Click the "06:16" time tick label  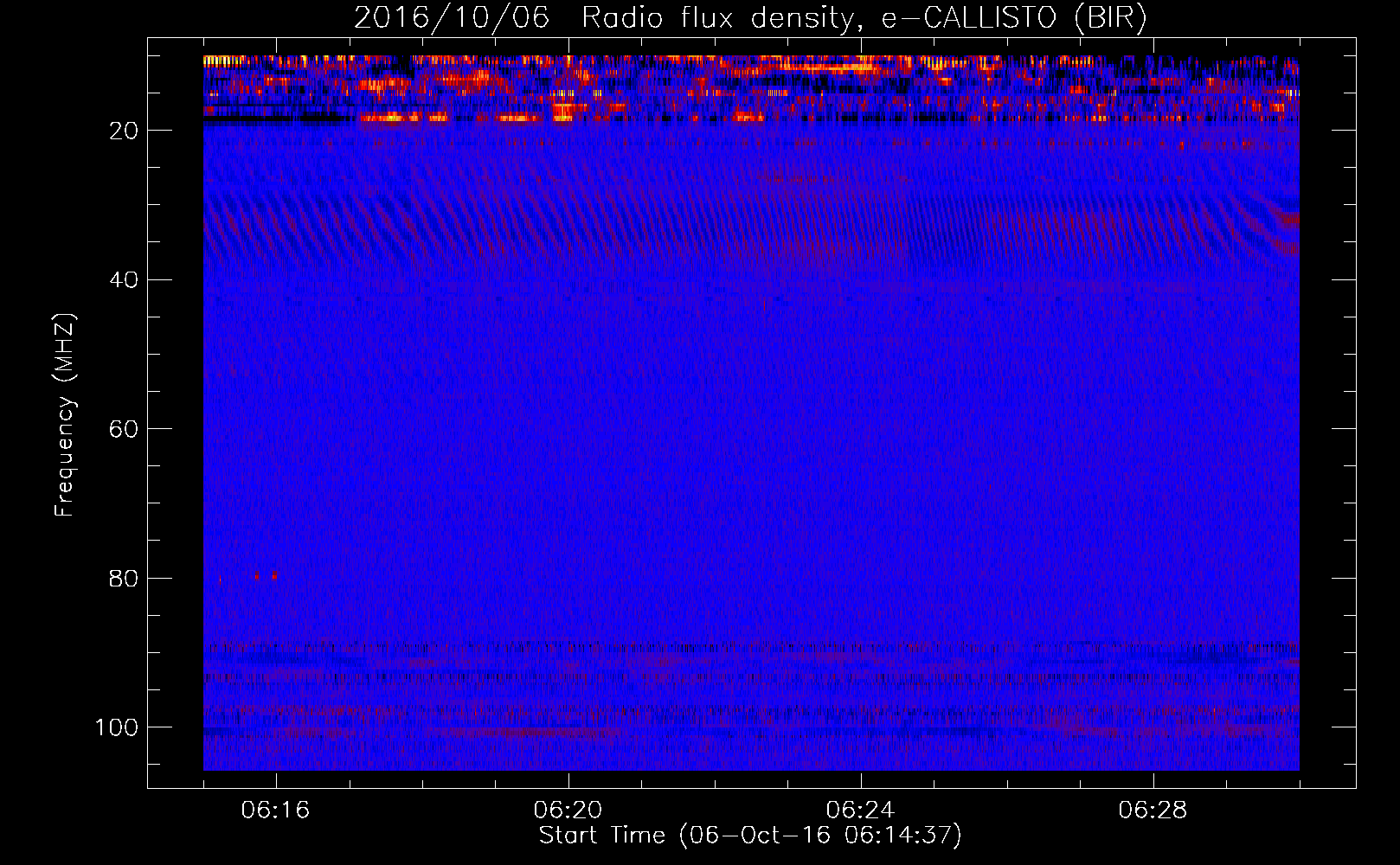[275, 811]
